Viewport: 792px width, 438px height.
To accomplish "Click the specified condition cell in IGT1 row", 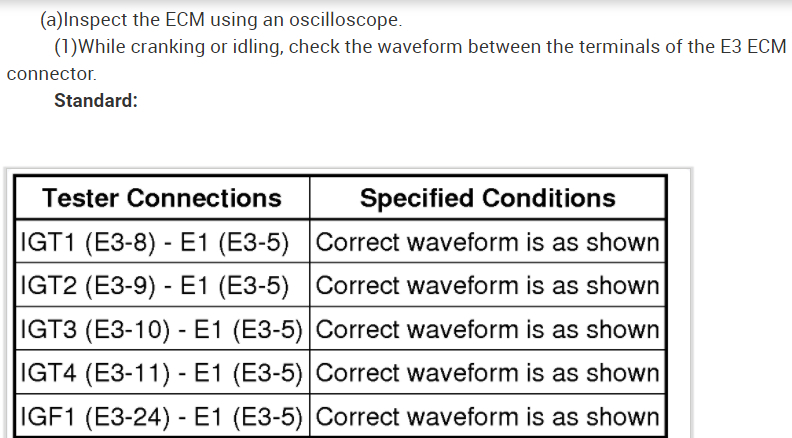I will click(487, 242).
